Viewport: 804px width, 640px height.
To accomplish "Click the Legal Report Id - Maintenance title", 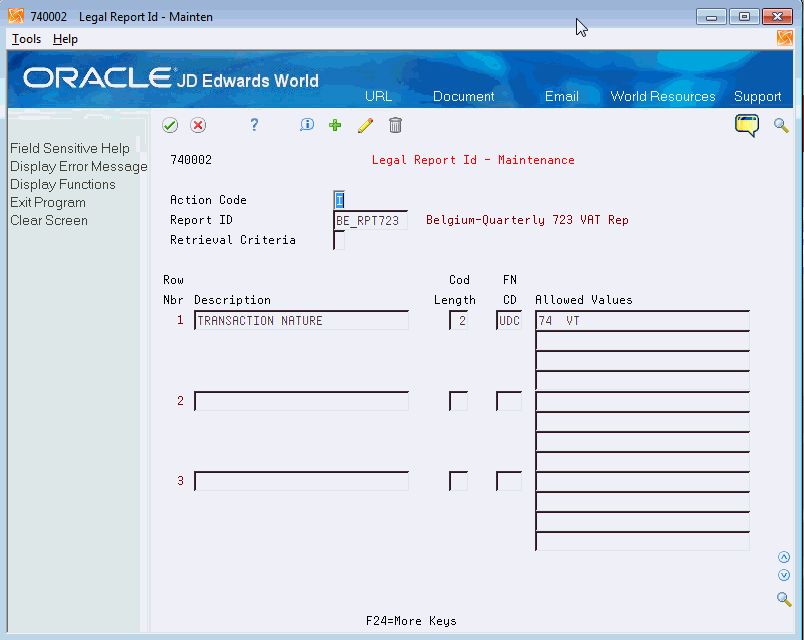I will (x=473, y=160).
